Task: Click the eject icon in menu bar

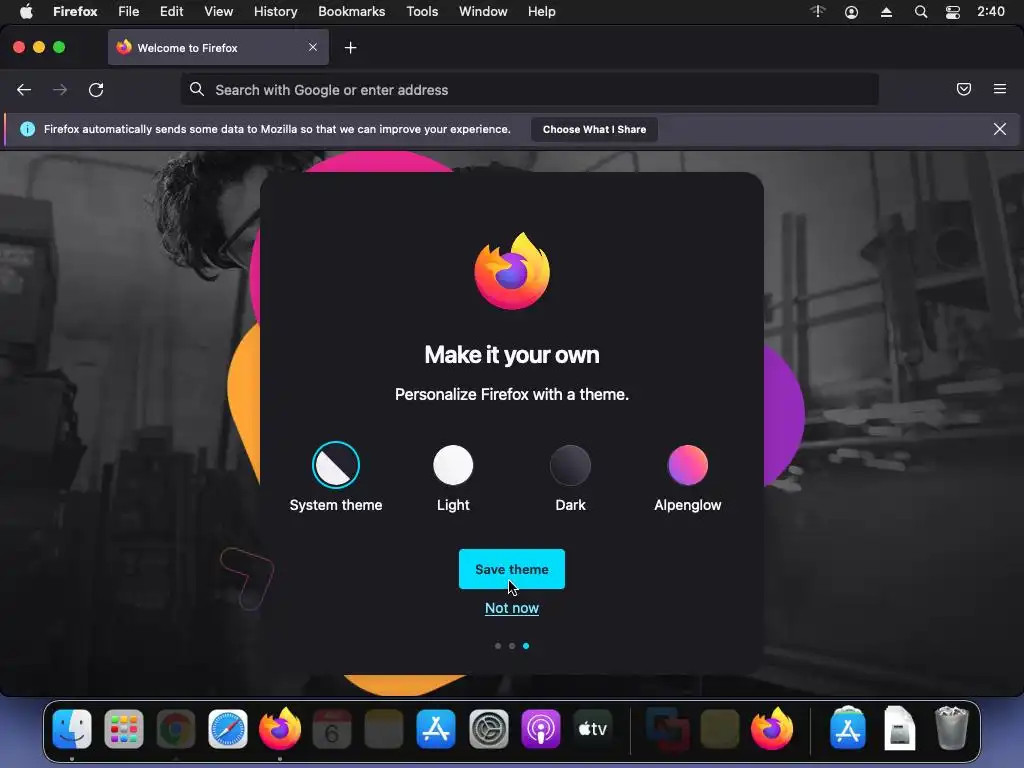Action: point(886,12)
